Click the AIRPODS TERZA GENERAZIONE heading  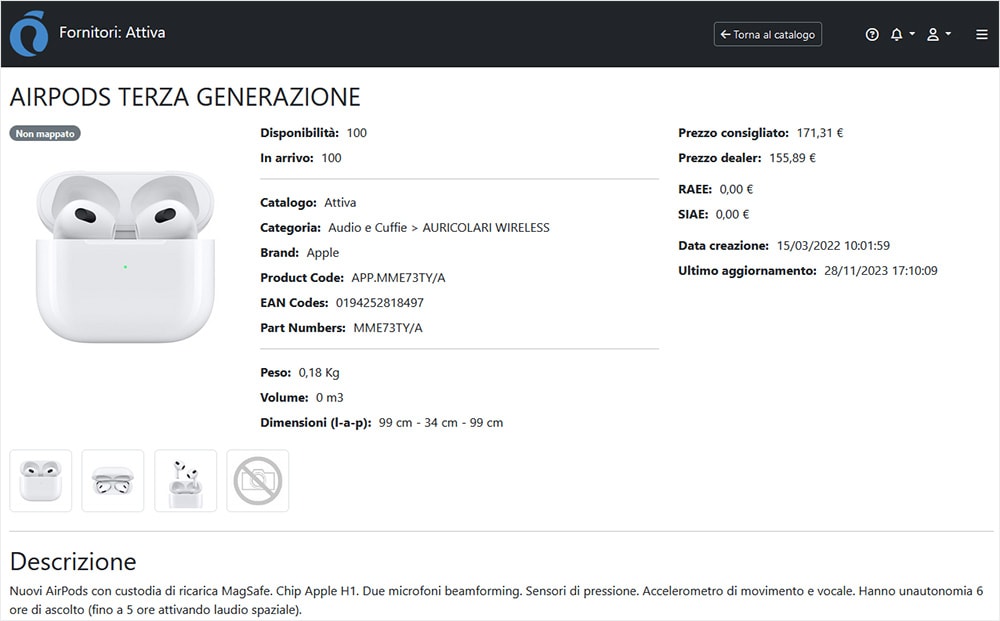coord(185,97)
